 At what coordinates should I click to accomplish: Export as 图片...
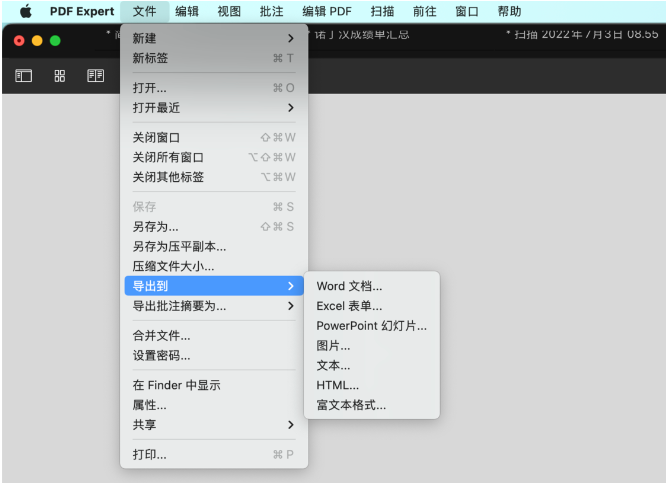[x=372, y=346]
